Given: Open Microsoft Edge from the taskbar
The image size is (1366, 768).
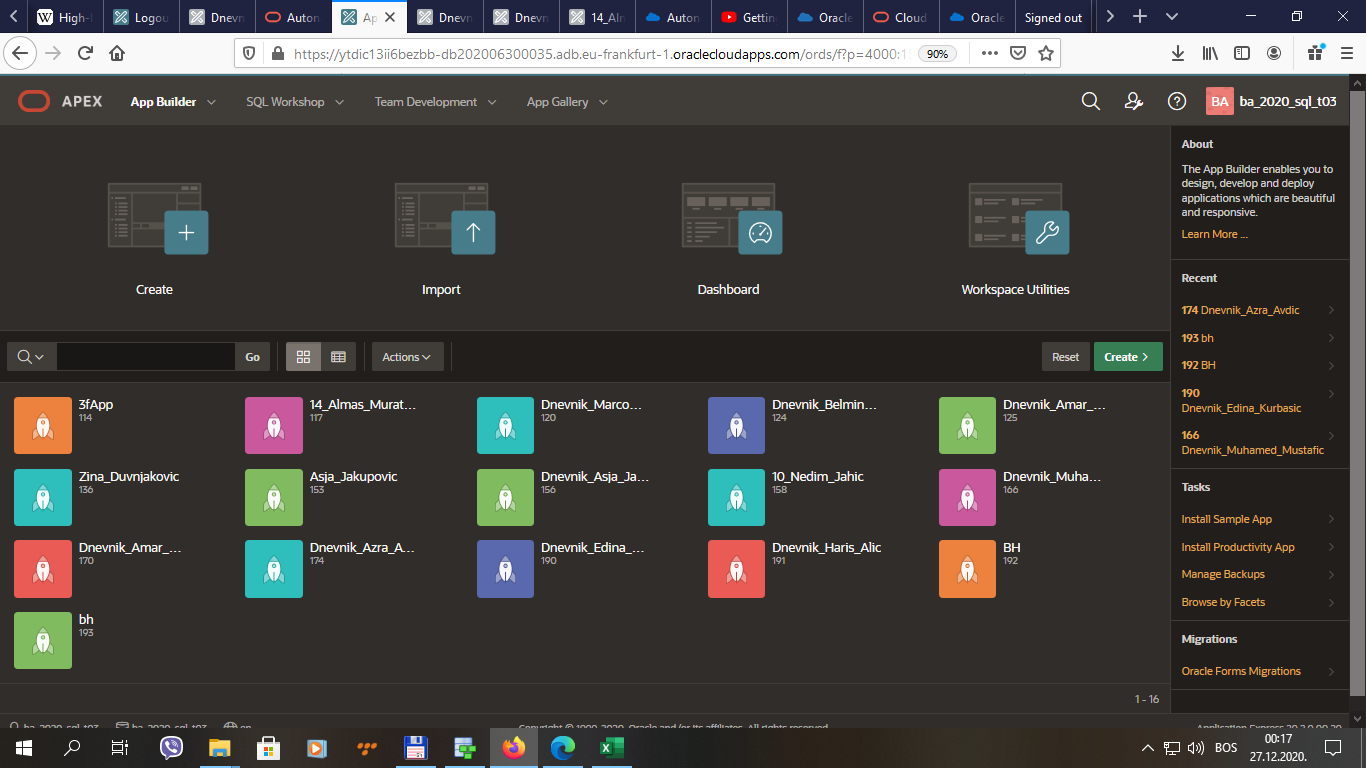Looking at the screenshot, I should tap(563, 747).
